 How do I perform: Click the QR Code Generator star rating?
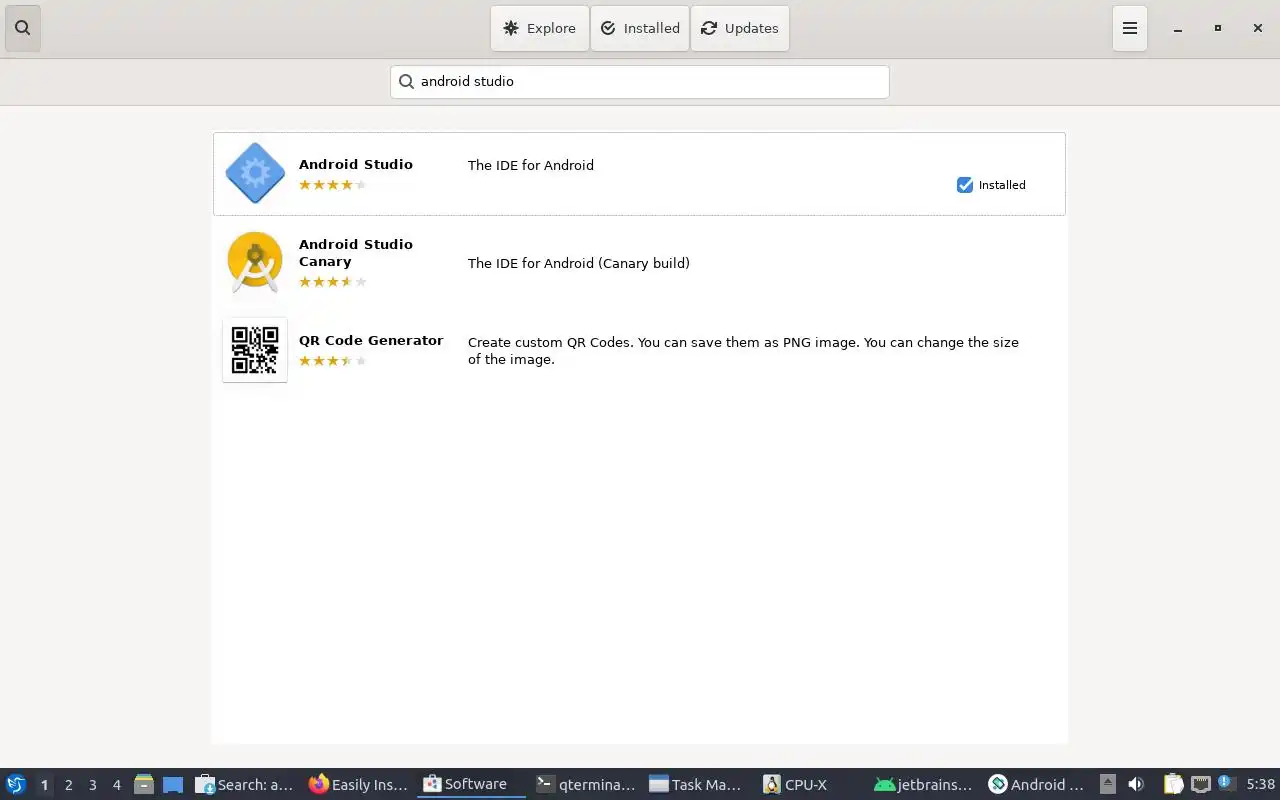tap(333, 361)
